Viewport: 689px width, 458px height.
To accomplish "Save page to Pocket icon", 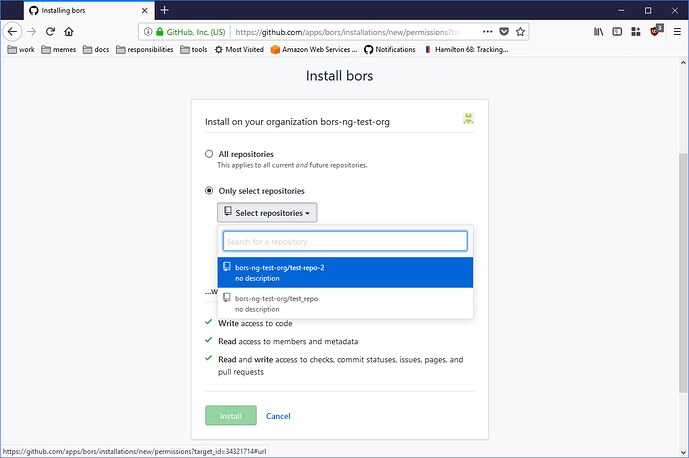I will pyautogui.click(x=504, y=32).
